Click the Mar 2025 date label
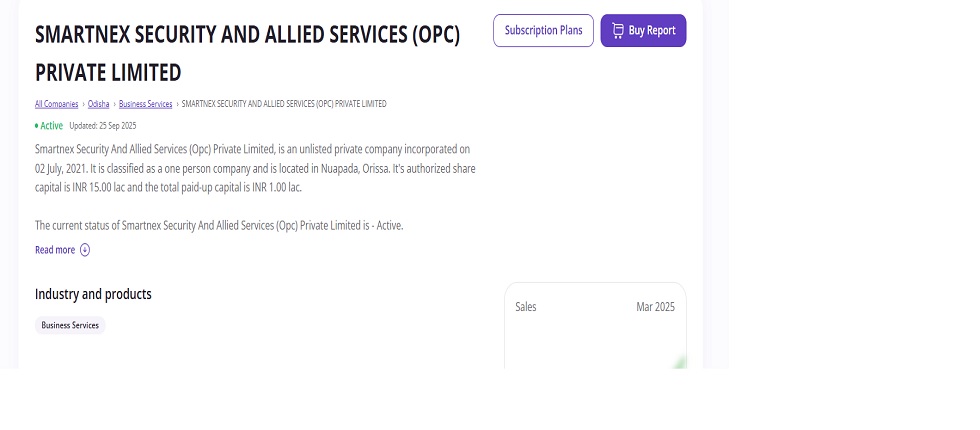980x430 pixels. [x=655, y=307]
